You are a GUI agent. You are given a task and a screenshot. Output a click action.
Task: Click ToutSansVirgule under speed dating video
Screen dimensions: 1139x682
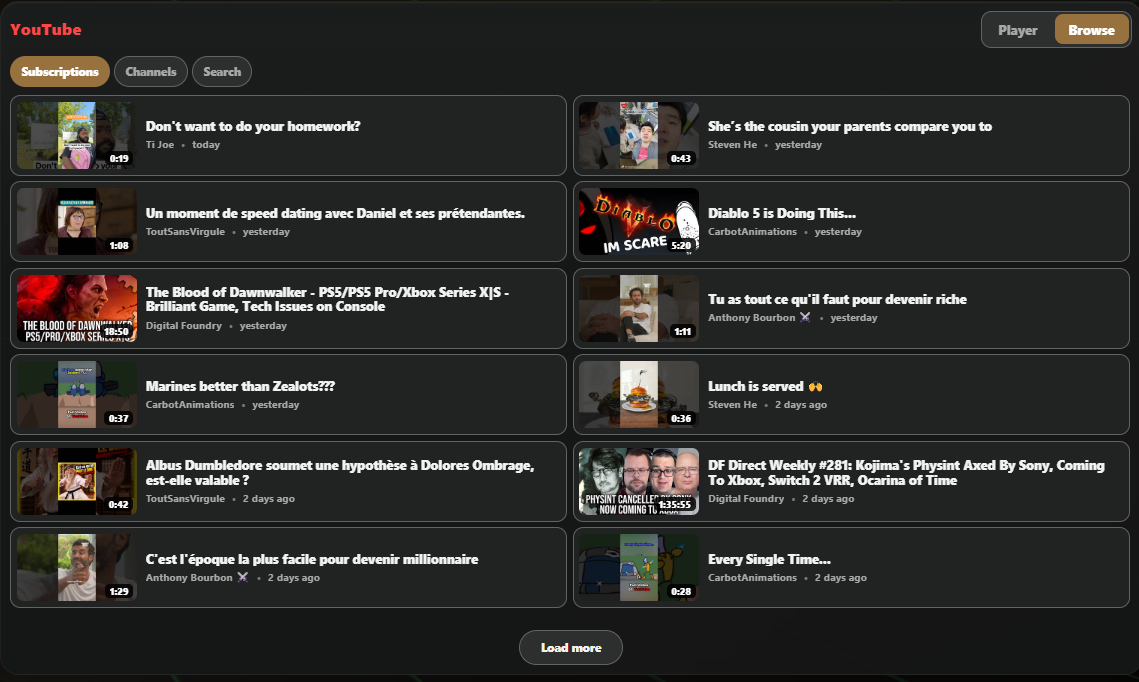pyautogui.click(x=185, y=232)
